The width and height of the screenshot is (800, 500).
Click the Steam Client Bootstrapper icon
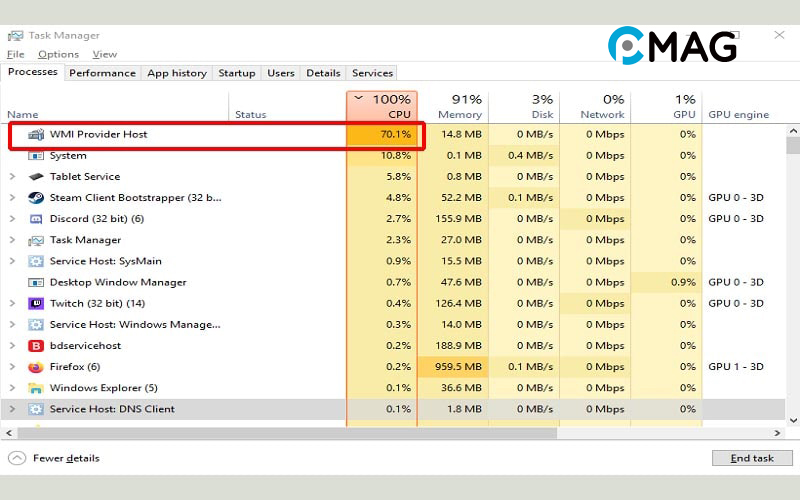pos(36,197)
